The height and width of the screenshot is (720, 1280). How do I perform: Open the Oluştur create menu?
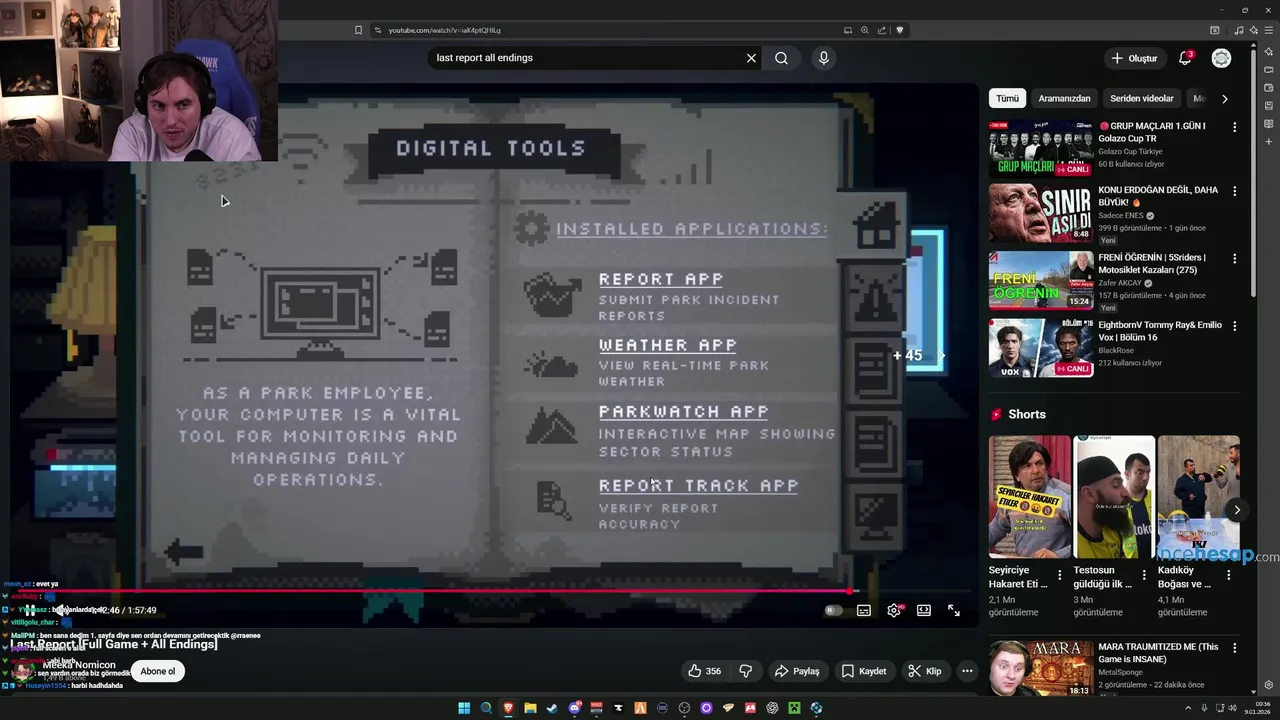(x=1134, y=58)
